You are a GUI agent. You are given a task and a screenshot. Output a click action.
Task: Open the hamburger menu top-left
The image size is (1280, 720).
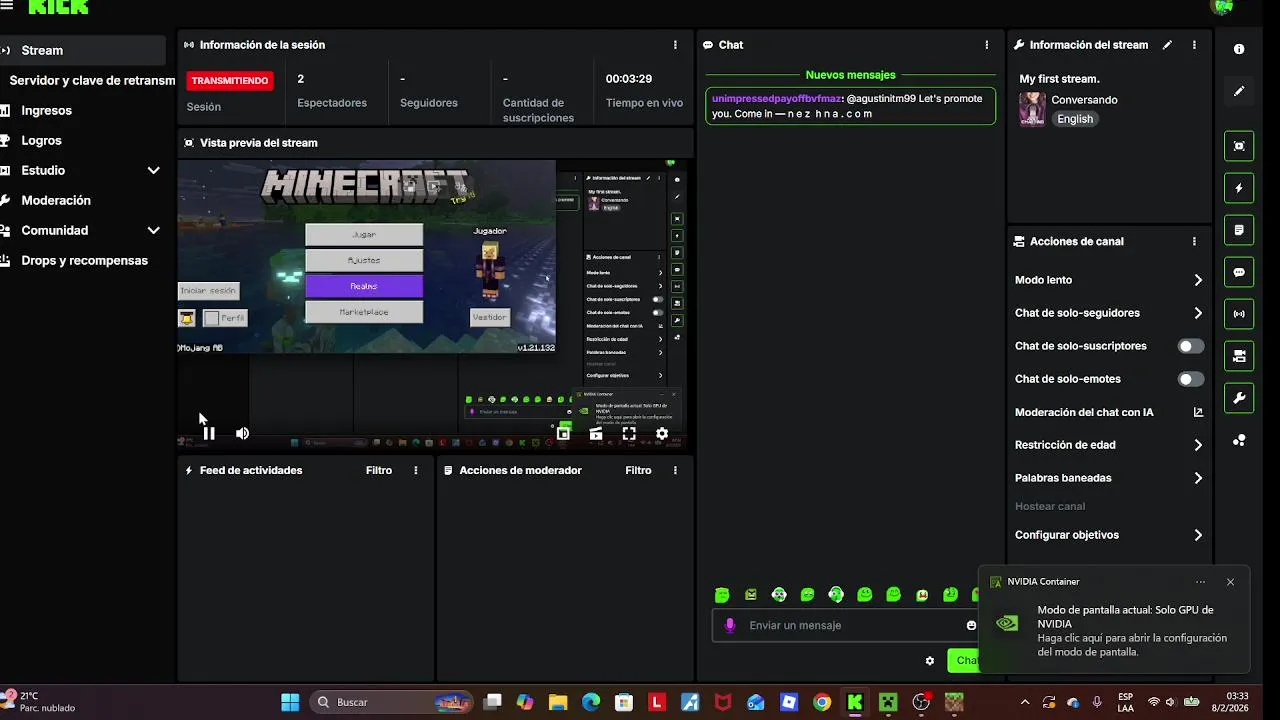(8, 6)
